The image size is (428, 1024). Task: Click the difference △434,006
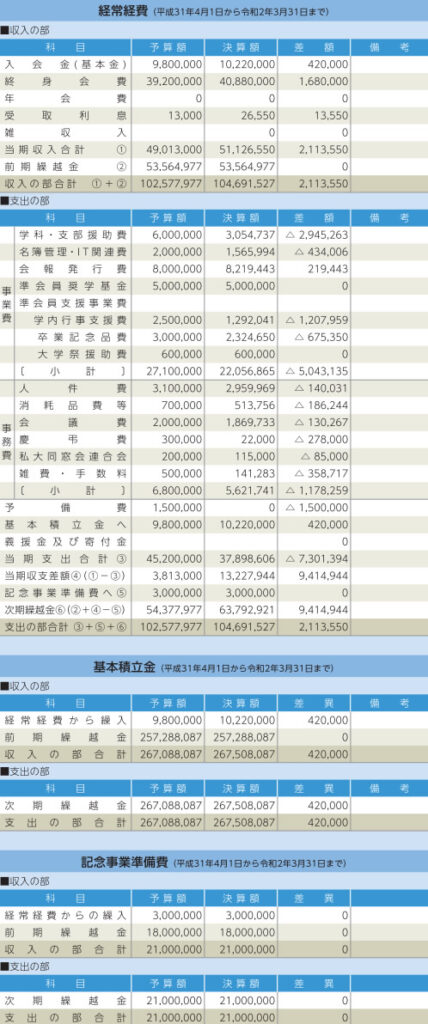coord(321,252)
